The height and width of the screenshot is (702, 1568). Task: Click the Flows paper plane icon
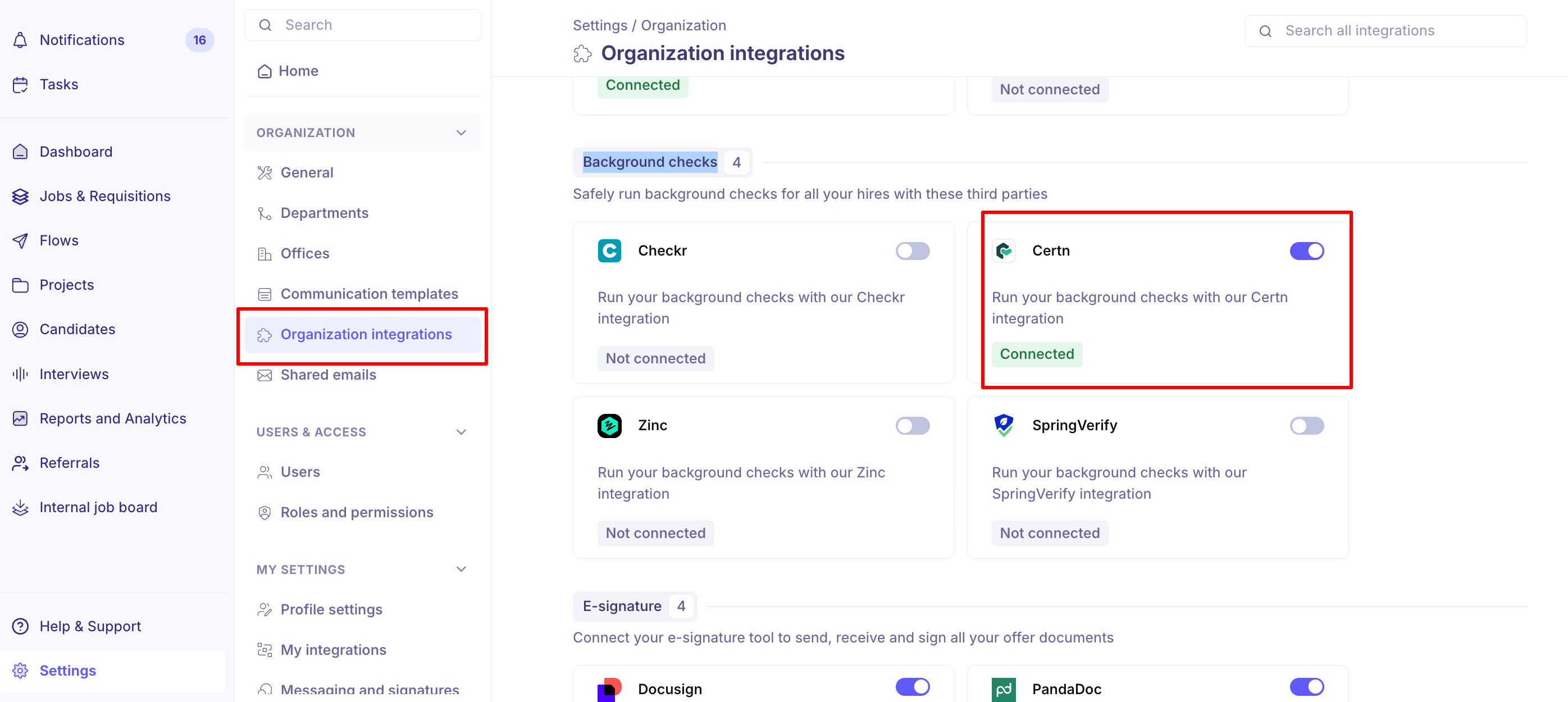pos(20,240)
